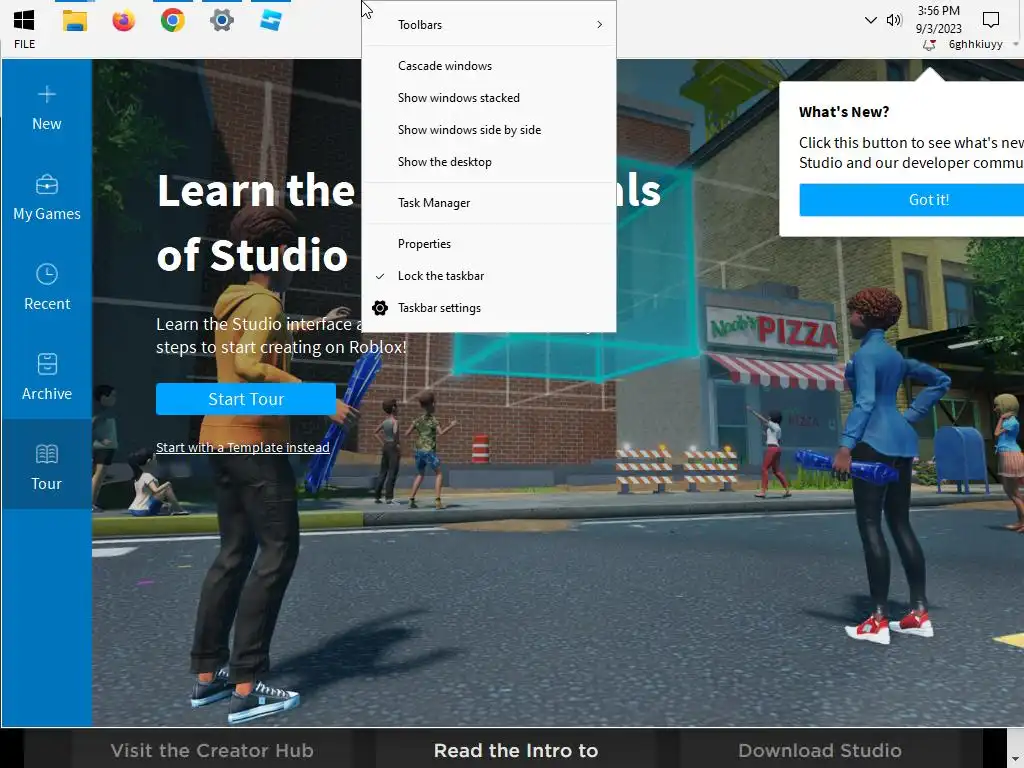1024x768 pixels.
Task: Show hidden system tray icons
Action: pos(871,20)
